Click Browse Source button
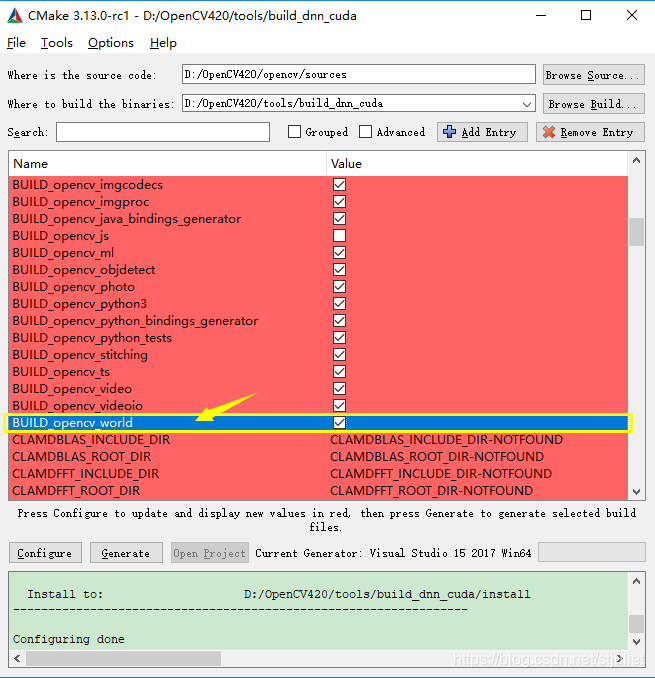Viewport: 655px width, 678px height. (x=594, y=75)
